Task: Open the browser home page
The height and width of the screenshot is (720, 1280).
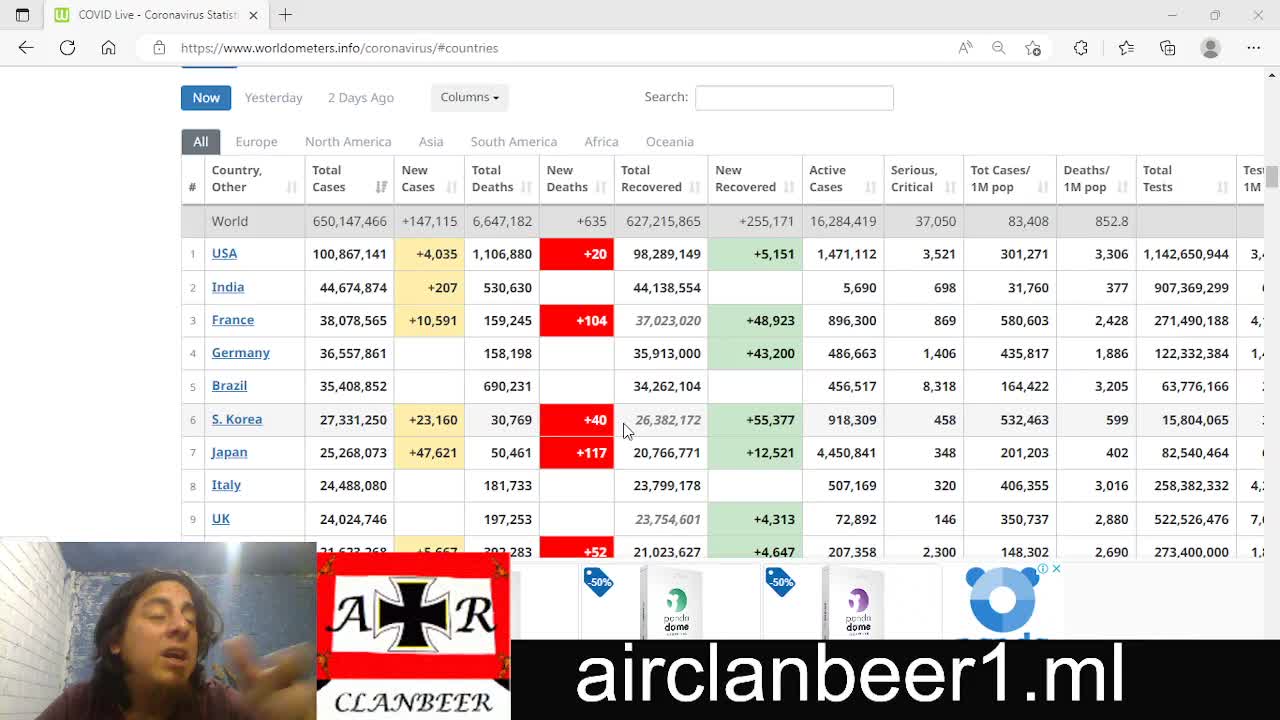Action: click(x=108, y=48)
